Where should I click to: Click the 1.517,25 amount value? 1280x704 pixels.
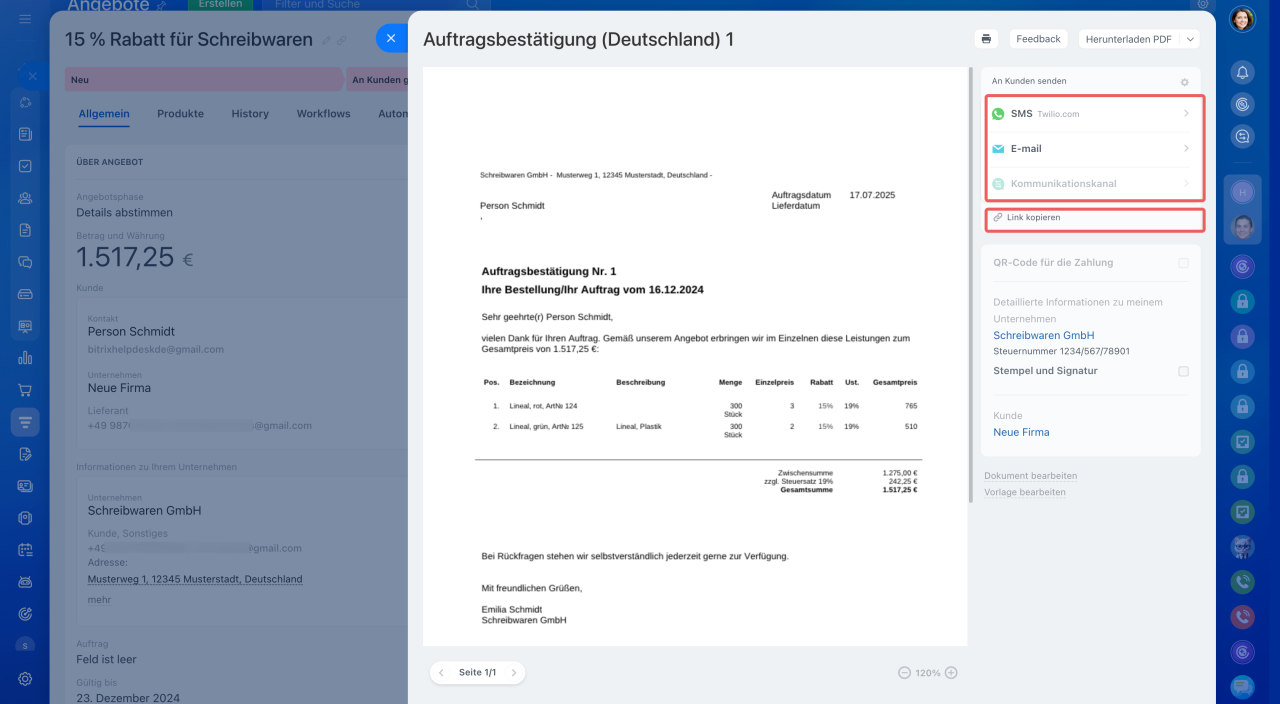125,257
